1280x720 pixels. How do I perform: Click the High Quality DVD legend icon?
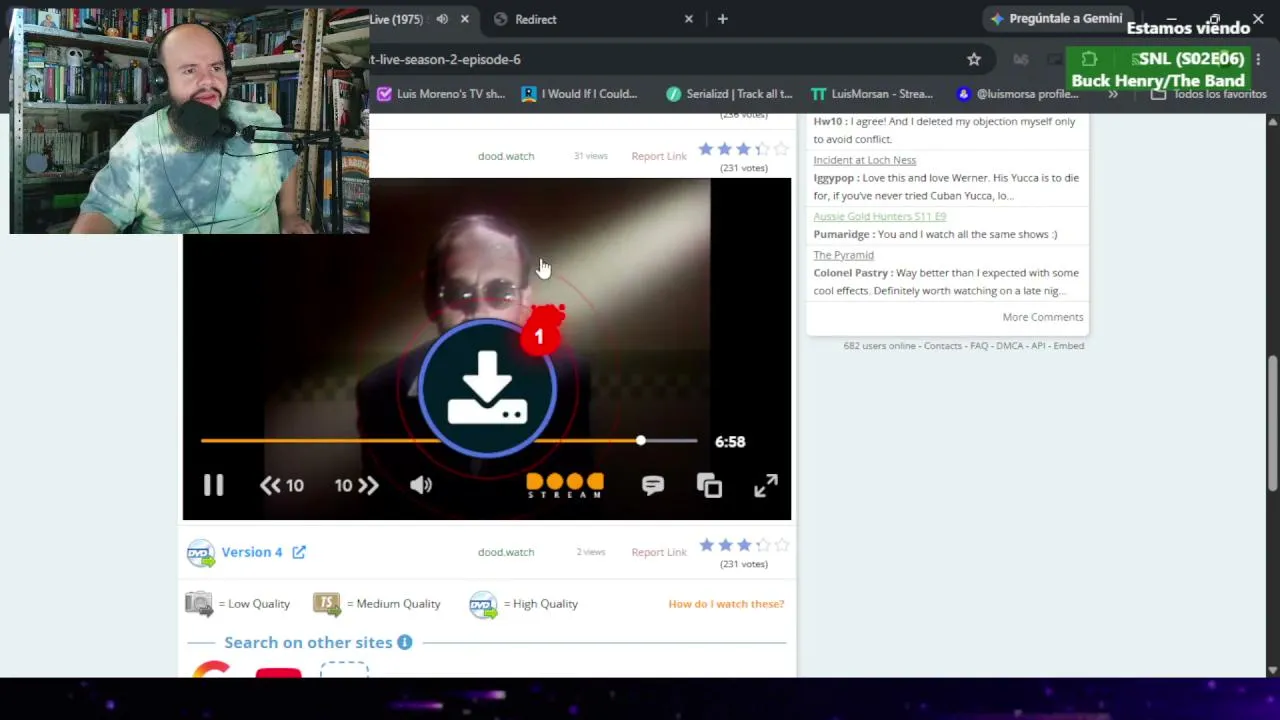click(483, 604)
